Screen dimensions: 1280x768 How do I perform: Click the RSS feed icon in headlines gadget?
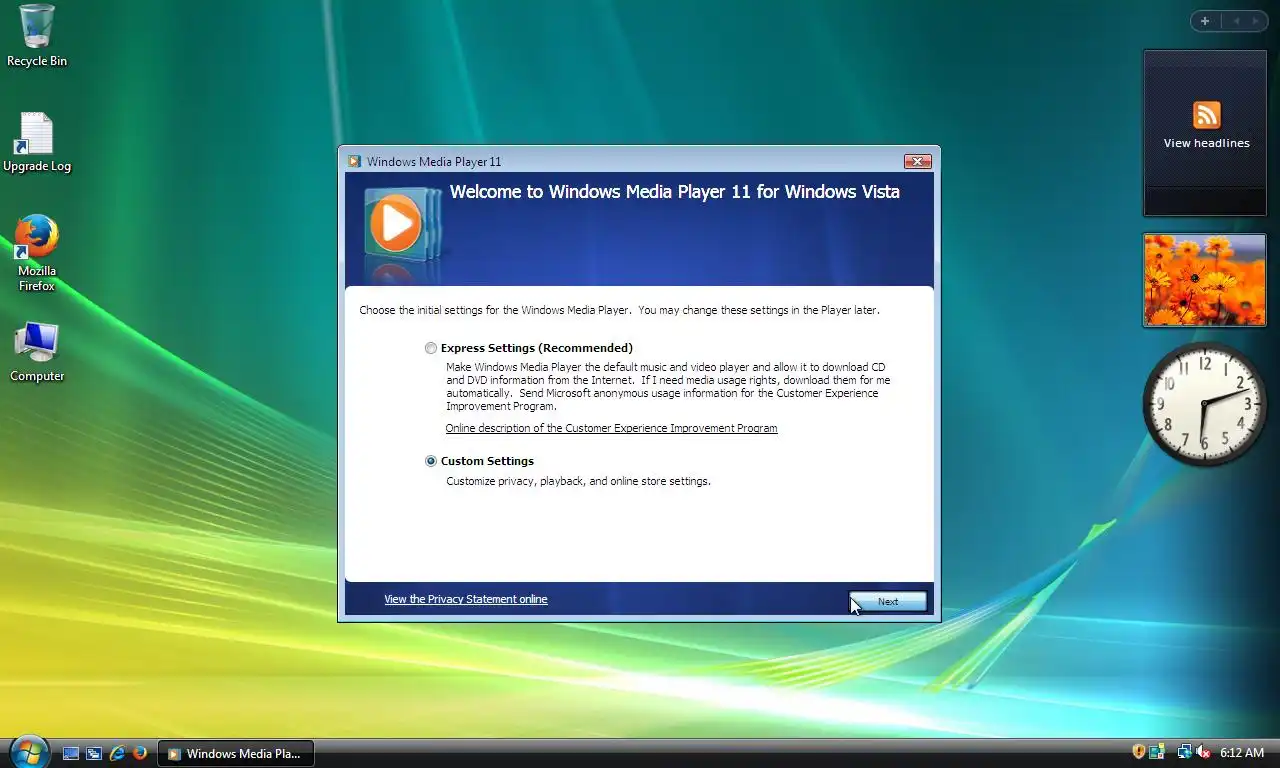point(1206,114)
